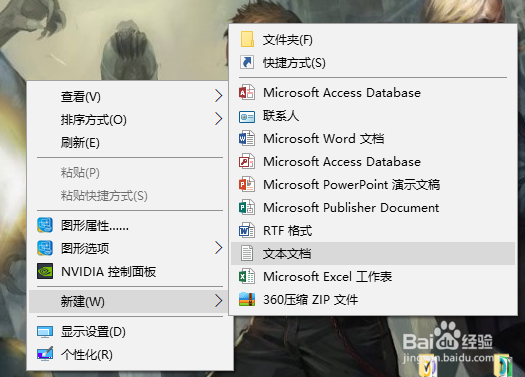Click the PowerPoint icon beside 演示文稿
This screenshot has width=525, height=377.
pos(247,184)
